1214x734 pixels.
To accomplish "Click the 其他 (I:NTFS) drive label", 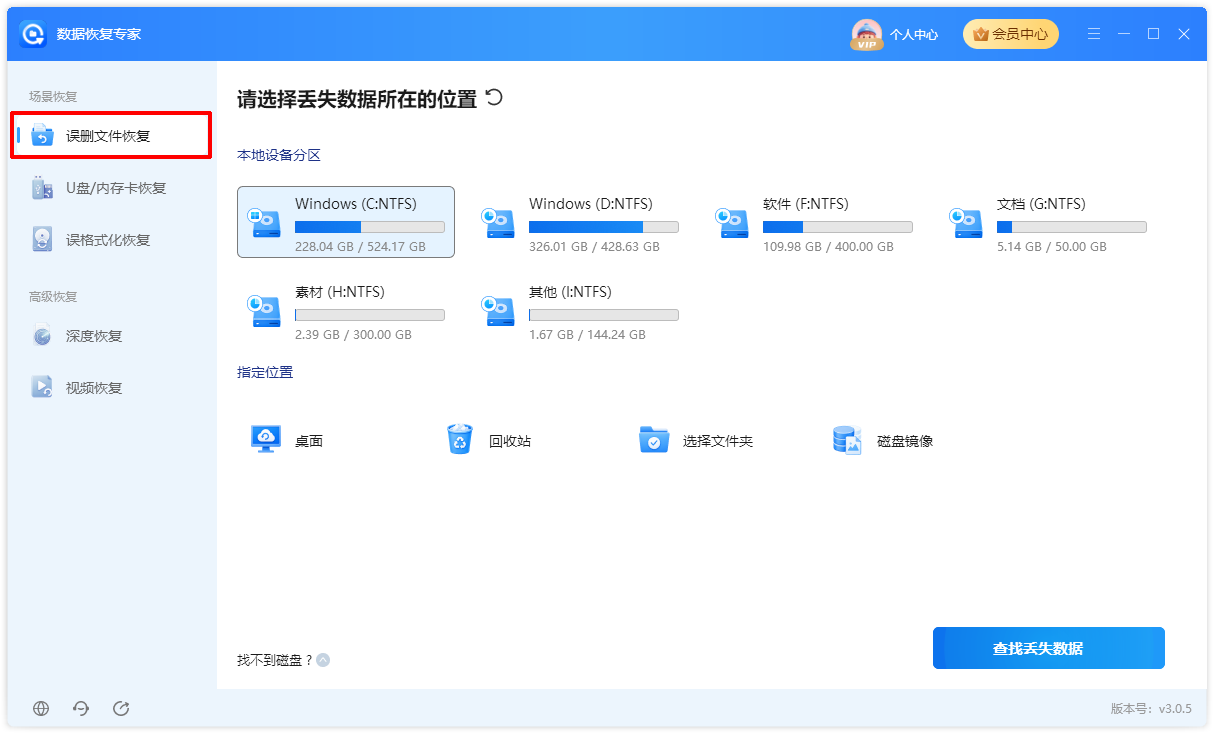I will [x=570, y=292].
